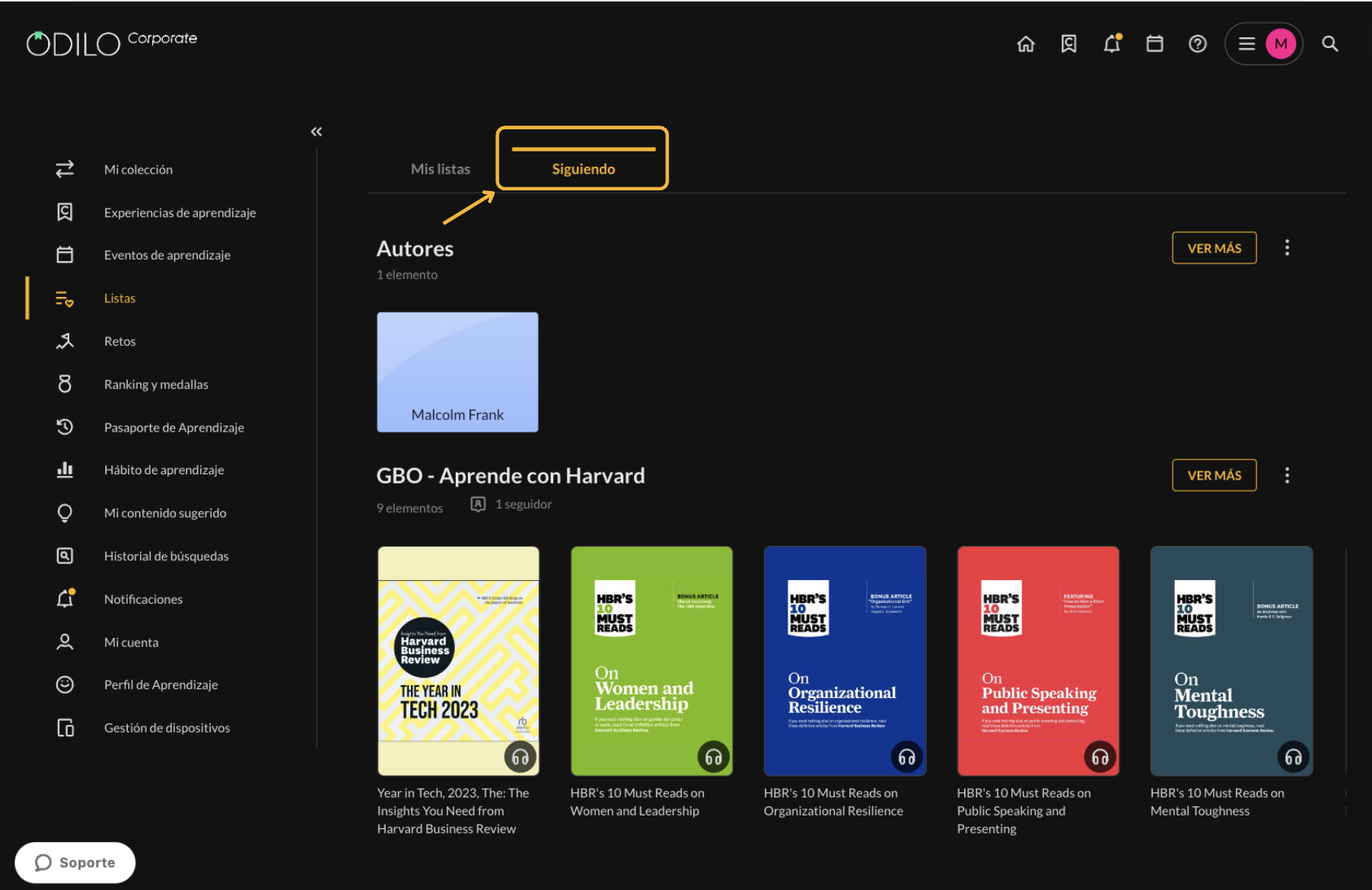The image size is (1372, 890).
Task: Open Year in Tech 2023 cover
Action: pyautogui.click(x=458, y=661)
